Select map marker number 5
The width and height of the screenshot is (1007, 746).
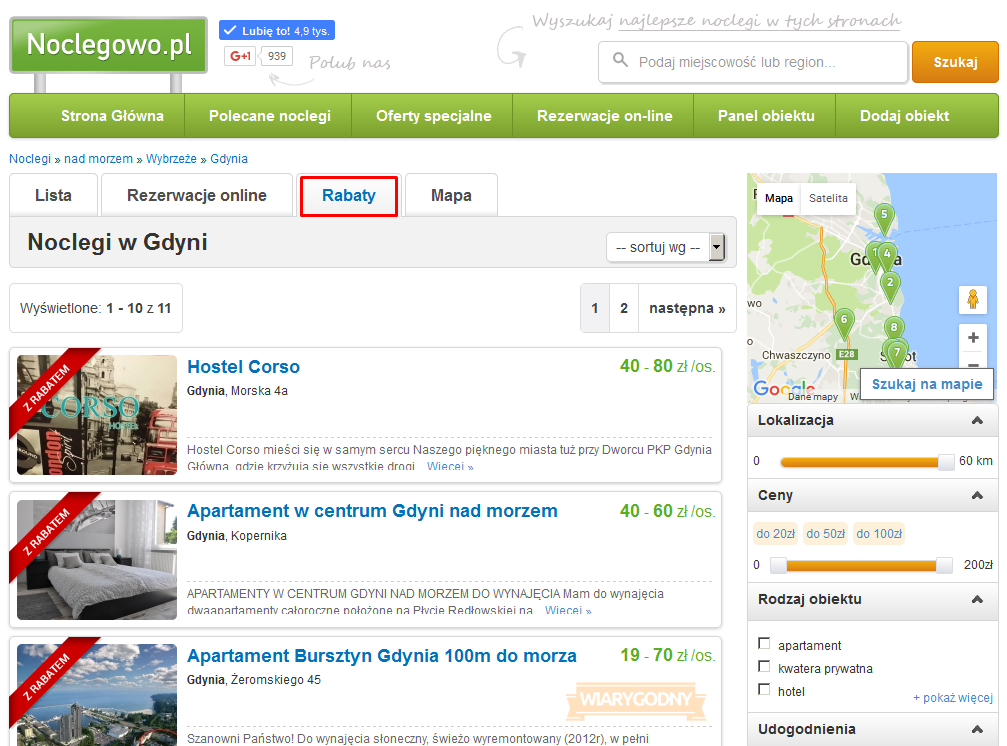pos(884,218)
